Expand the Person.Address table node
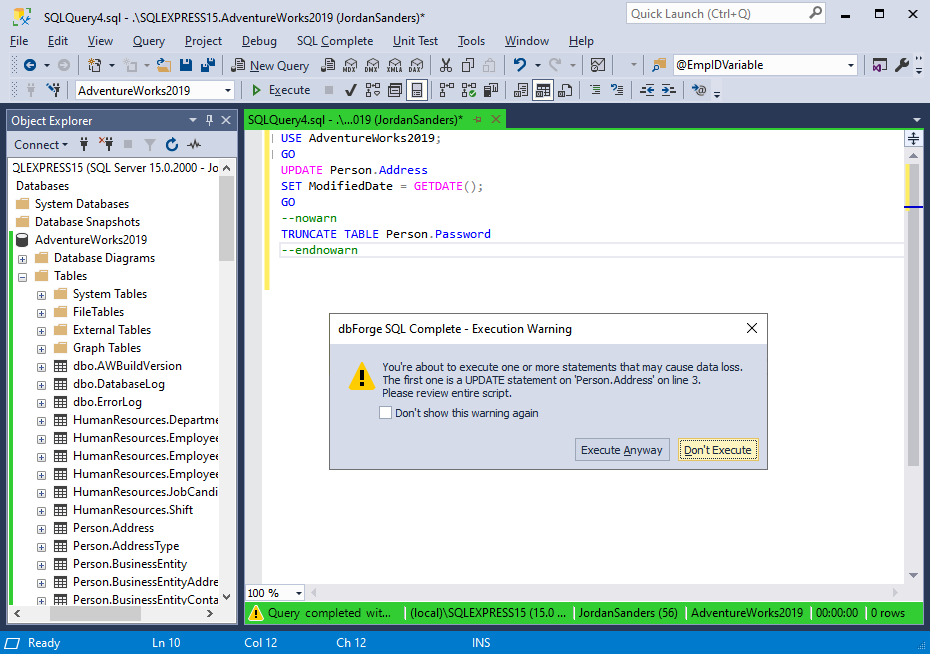The image size is (930, 654). tap(42, 529)
